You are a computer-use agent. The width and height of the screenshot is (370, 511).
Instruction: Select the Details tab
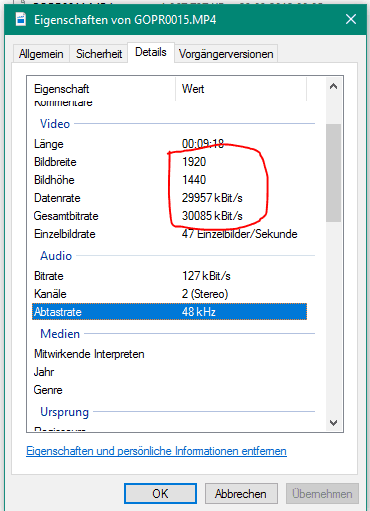pyautogui.click(x=151, y=52)
